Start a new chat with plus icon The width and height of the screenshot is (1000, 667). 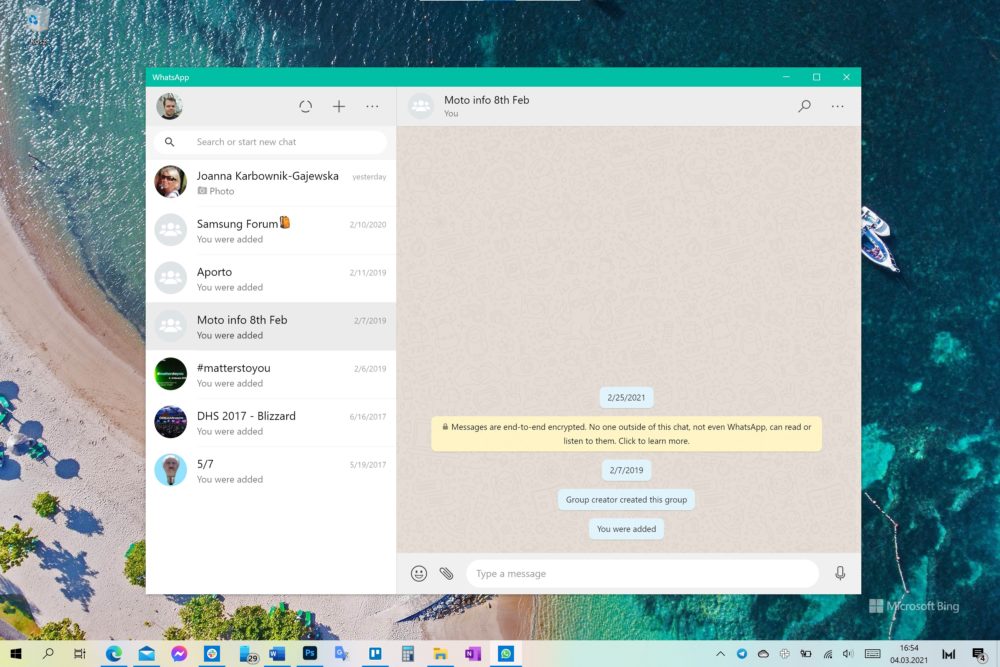point(339,106)
